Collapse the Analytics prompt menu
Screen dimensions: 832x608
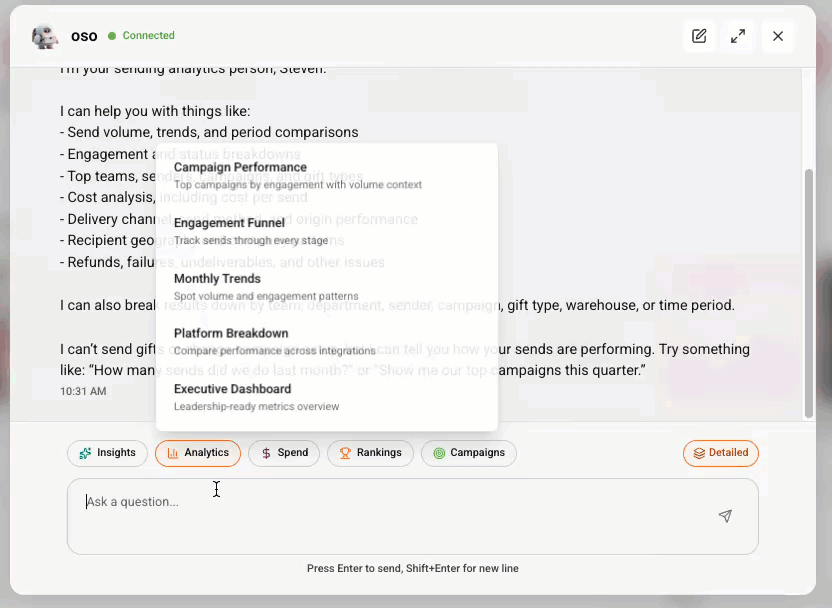(x=198, y=453)
